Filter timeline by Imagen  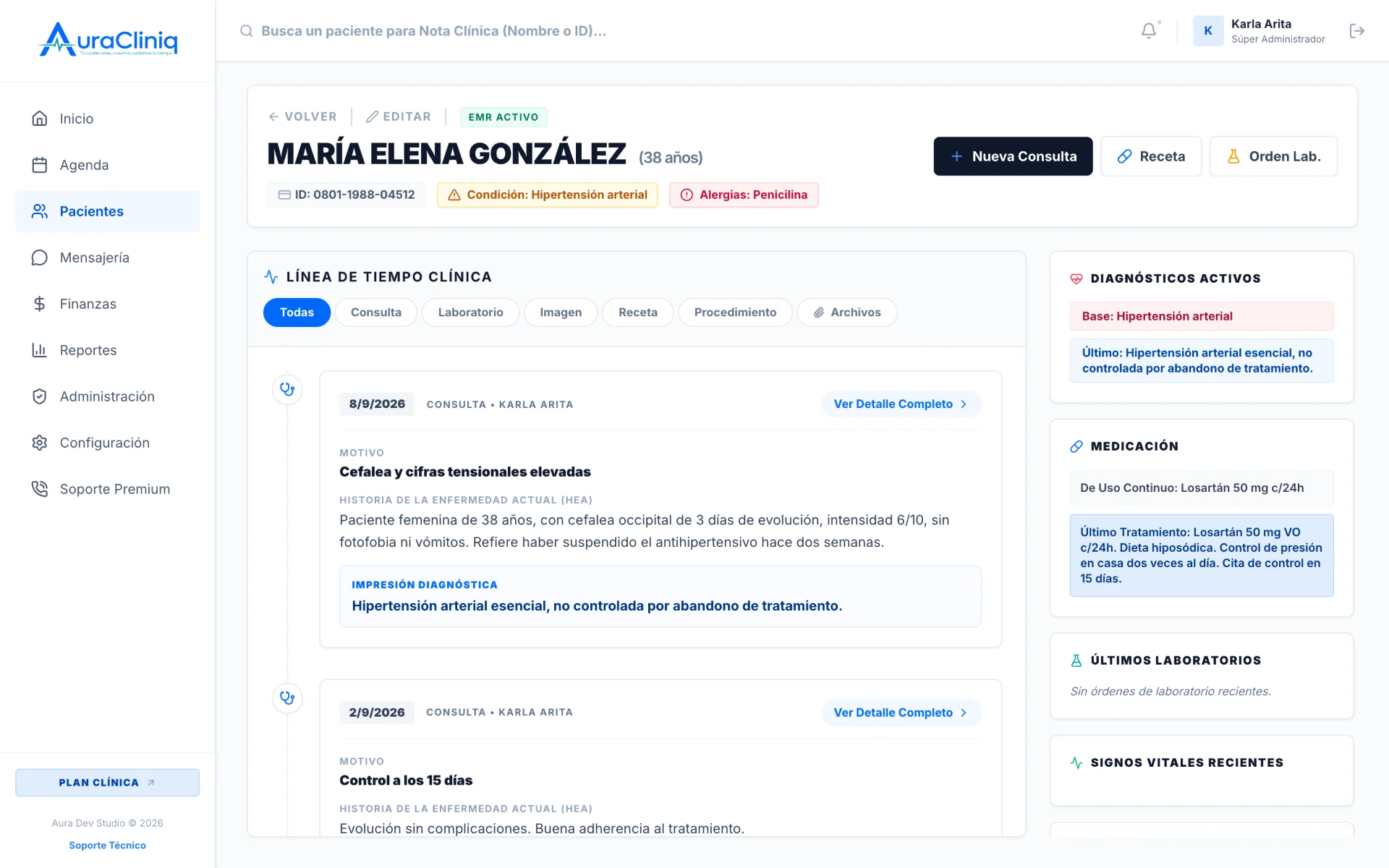coord(561,312)
